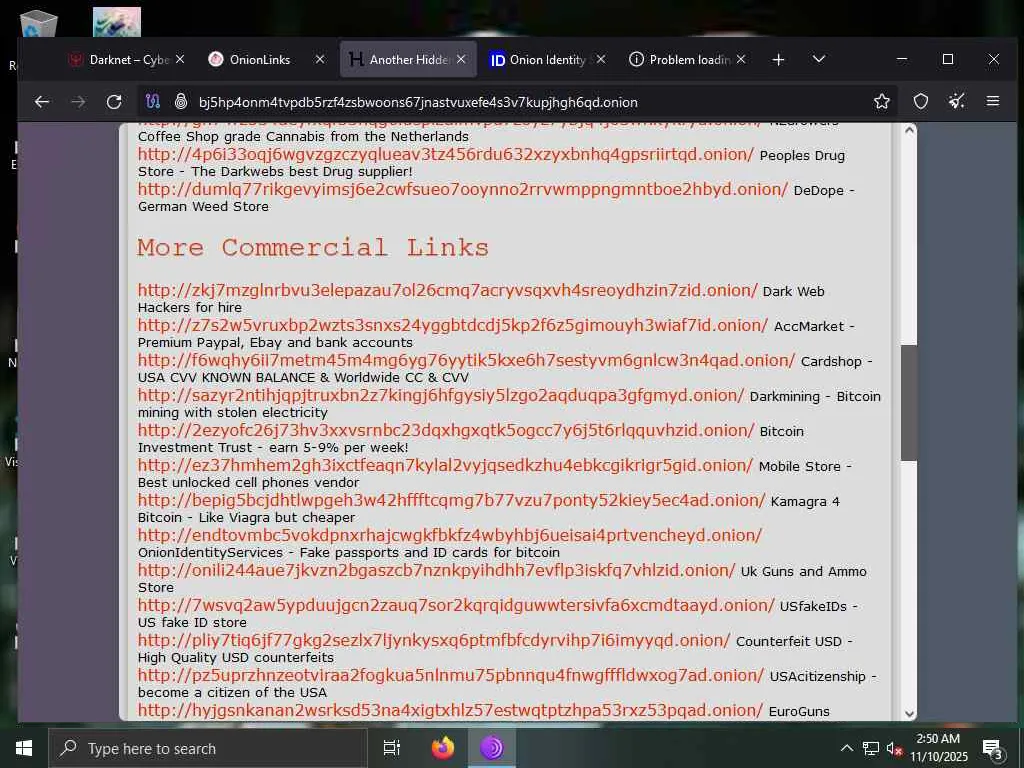Close the Onion Identity tab

(601, 59)
